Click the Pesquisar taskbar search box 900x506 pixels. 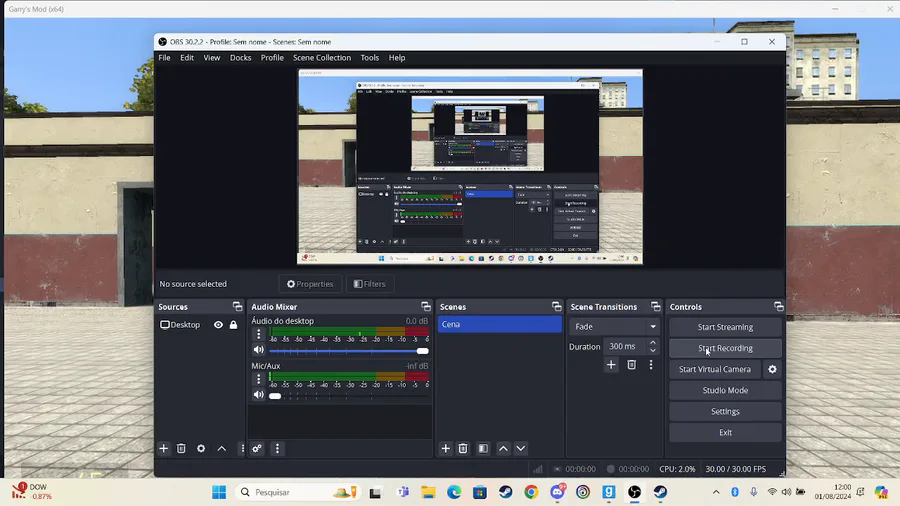point(297,492)
